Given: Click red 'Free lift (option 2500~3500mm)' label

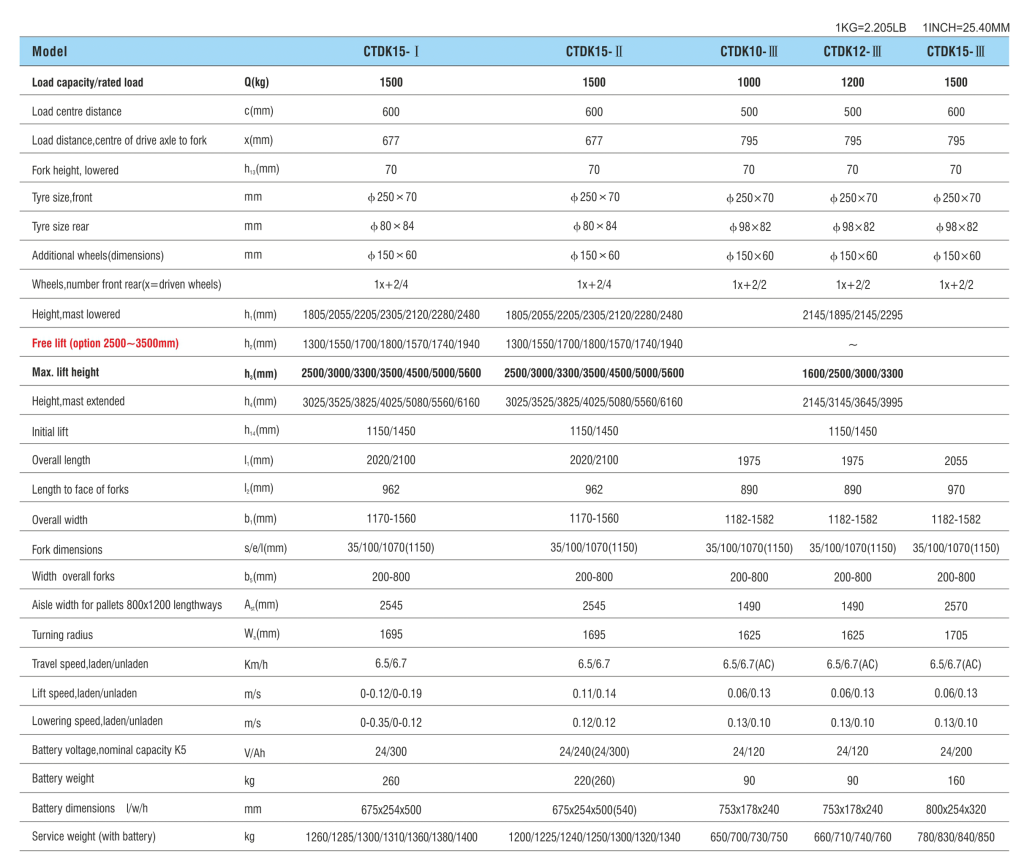Looking at the screenshot, I should click(x=105, y=343).
